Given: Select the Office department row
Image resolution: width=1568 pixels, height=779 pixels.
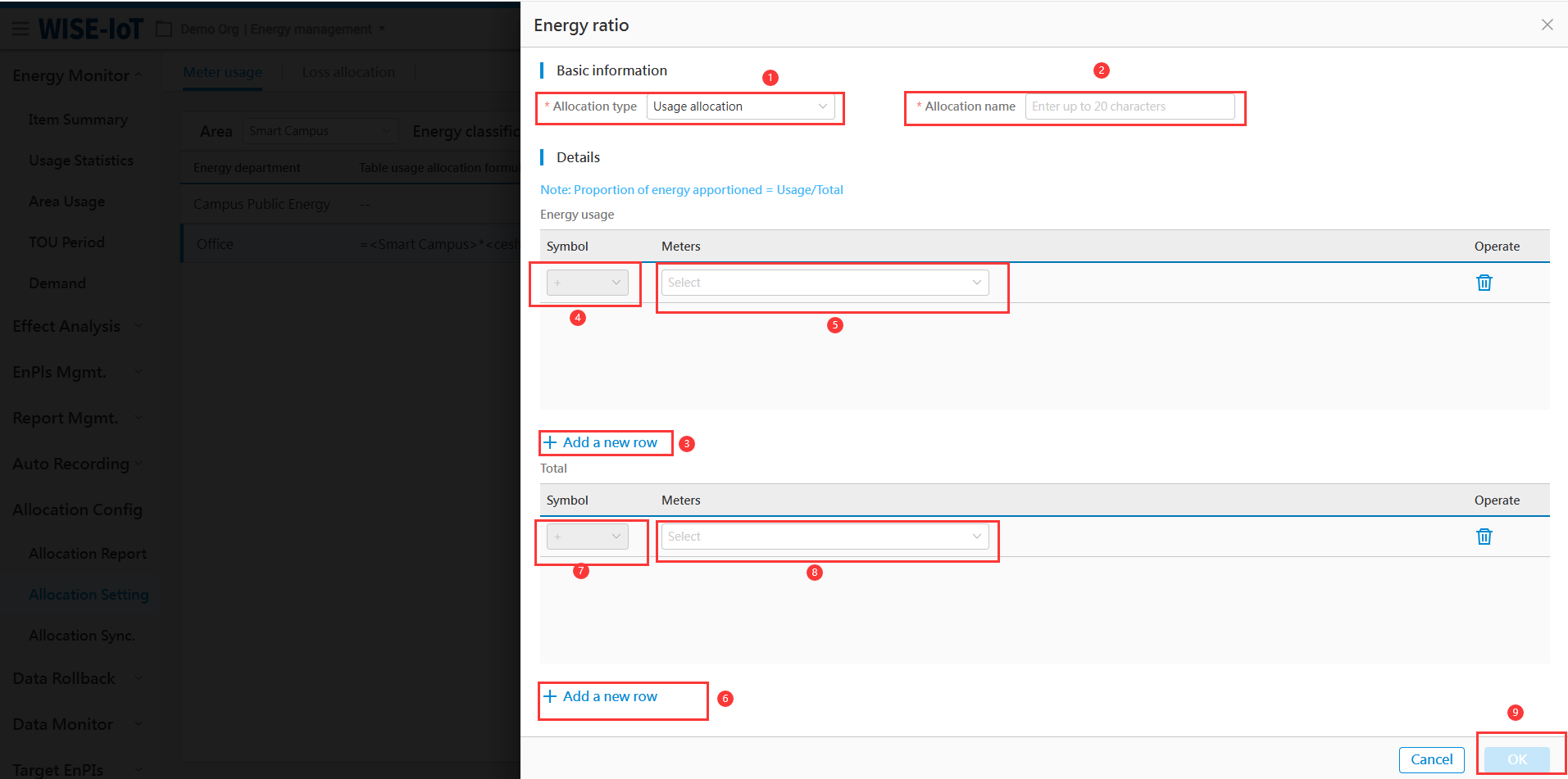Looking at the screenshot, I should [215, 244].
